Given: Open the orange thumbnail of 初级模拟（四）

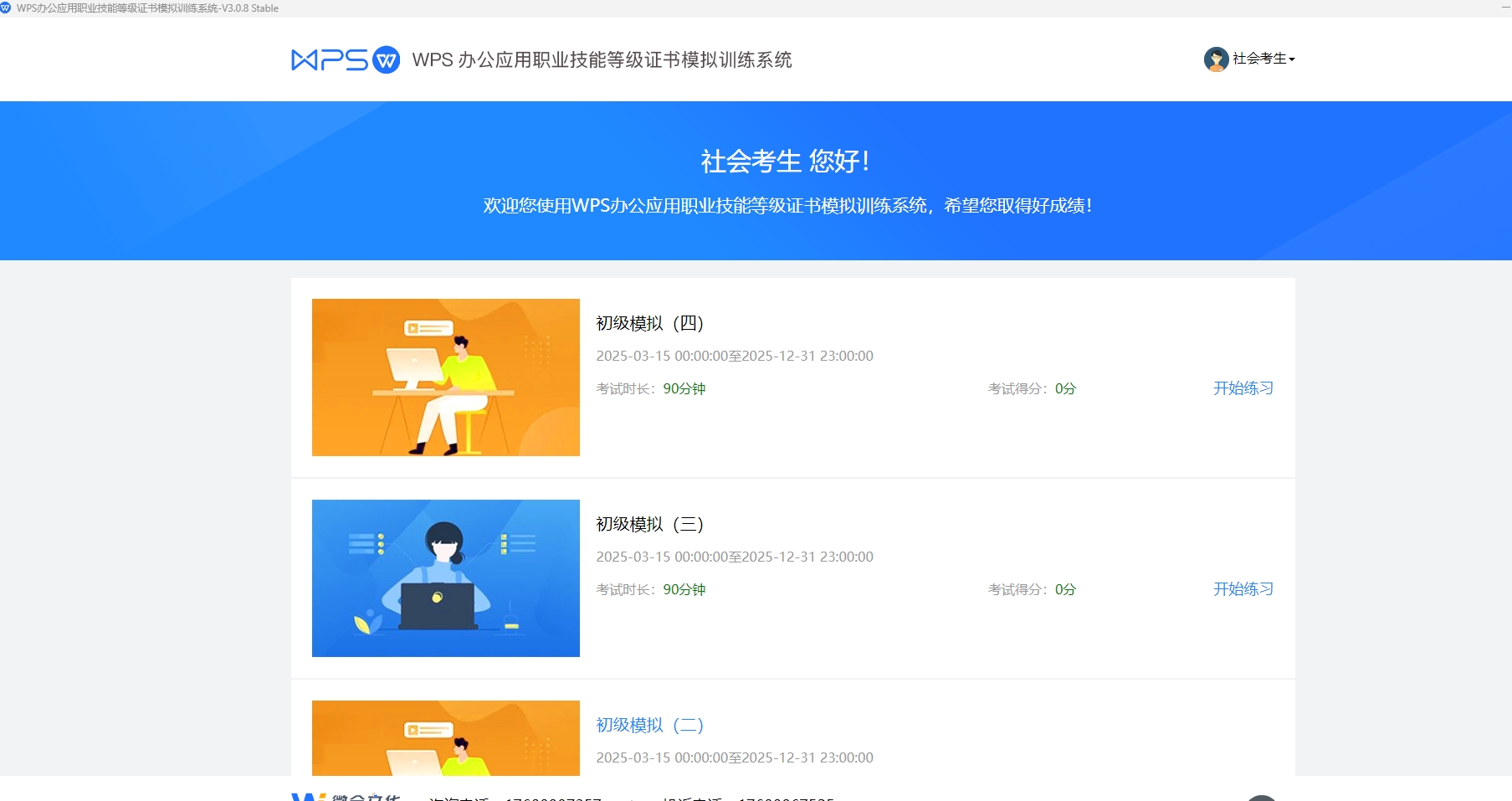Looking at the screenshot, I should [x=446, y=377].
